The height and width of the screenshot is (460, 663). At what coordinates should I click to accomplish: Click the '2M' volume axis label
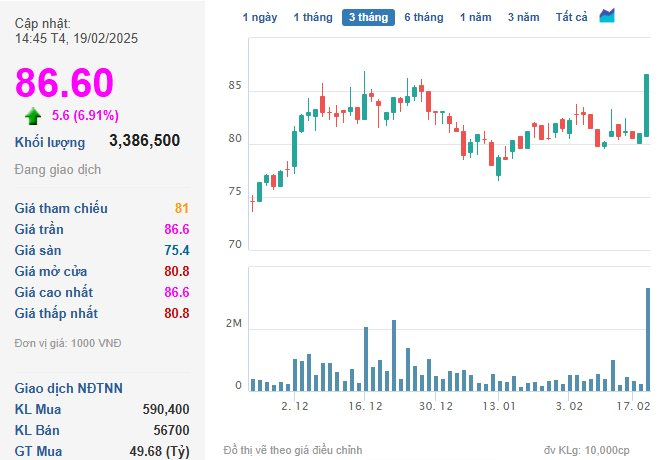click(x=234, y=323)
